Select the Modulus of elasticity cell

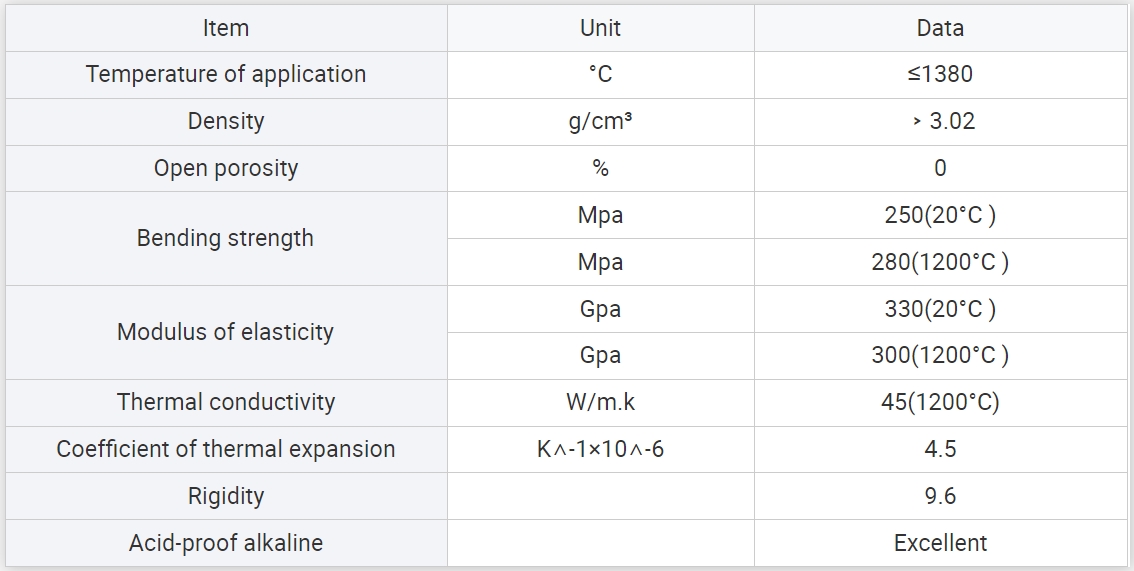coord(226,332)
